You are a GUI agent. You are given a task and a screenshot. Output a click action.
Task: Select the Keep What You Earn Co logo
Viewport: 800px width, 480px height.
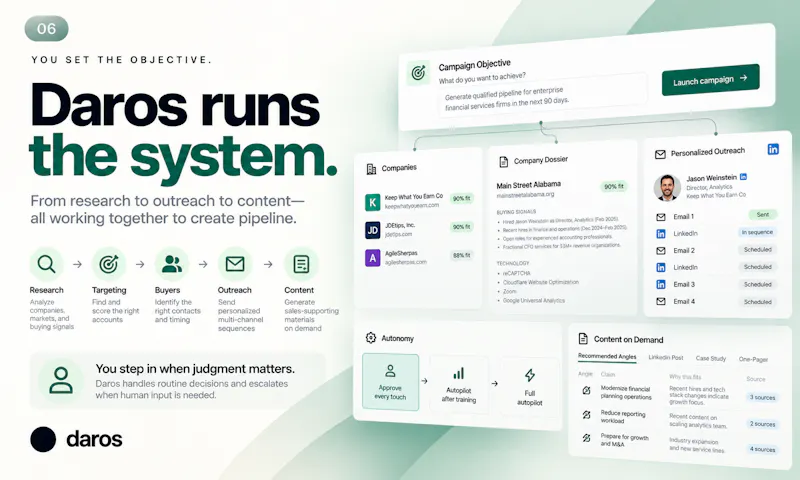coord(372,202)
